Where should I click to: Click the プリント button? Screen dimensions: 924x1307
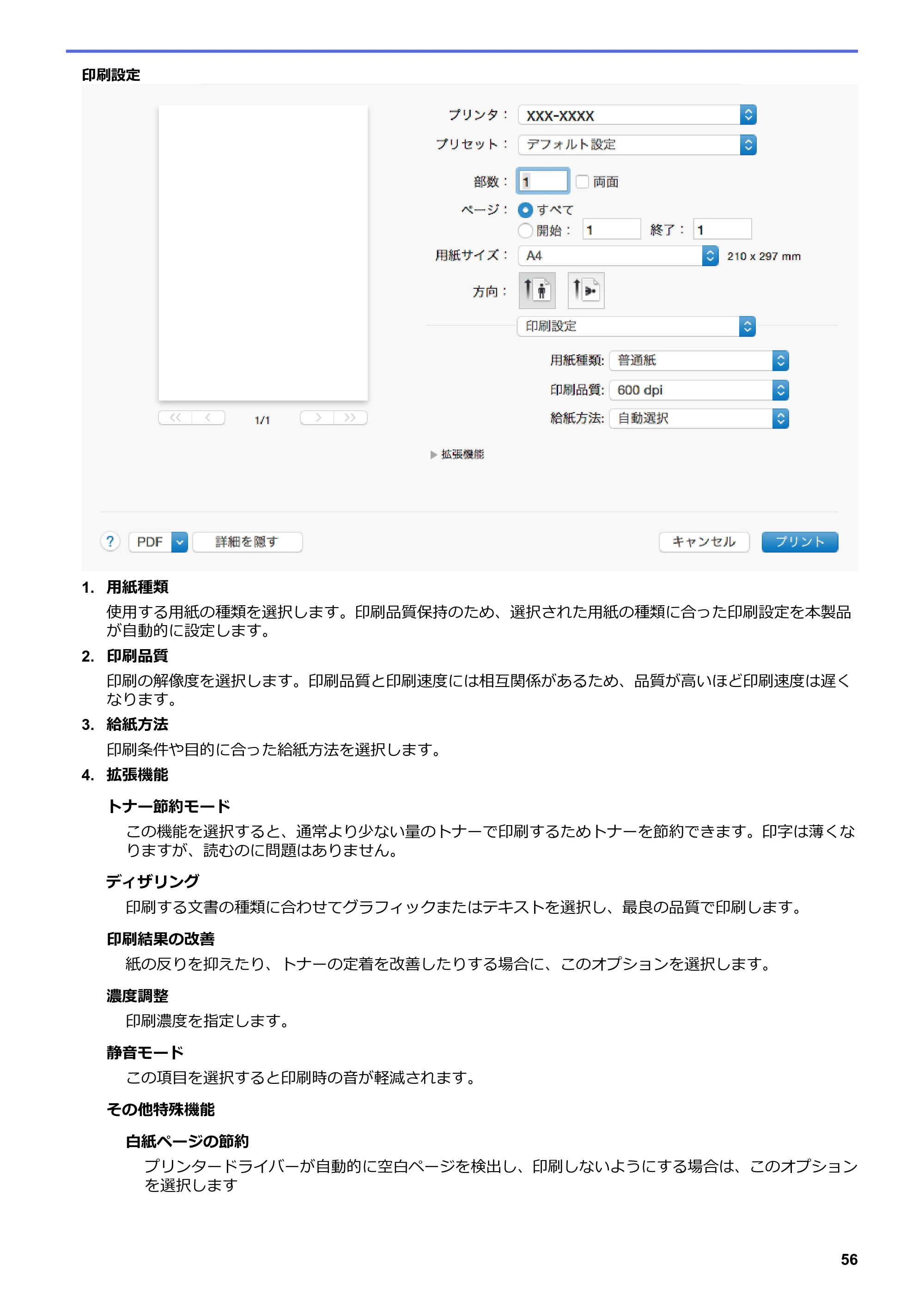(800, 542)
